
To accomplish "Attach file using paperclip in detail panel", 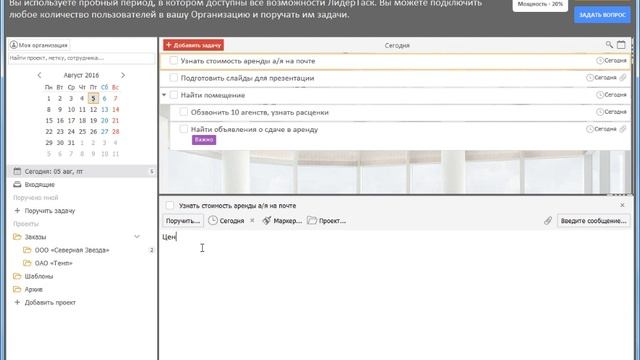I will click(x=548, y=220).
